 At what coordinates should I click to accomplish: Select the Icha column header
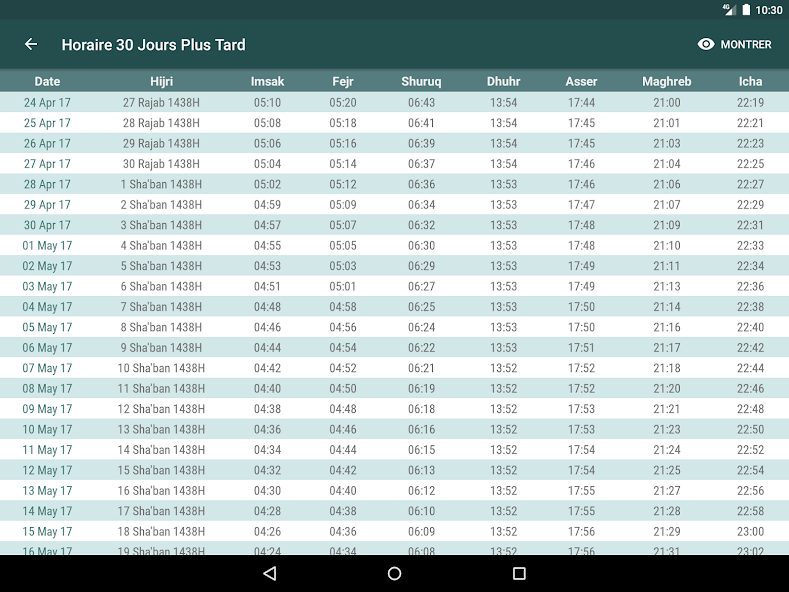750,82
